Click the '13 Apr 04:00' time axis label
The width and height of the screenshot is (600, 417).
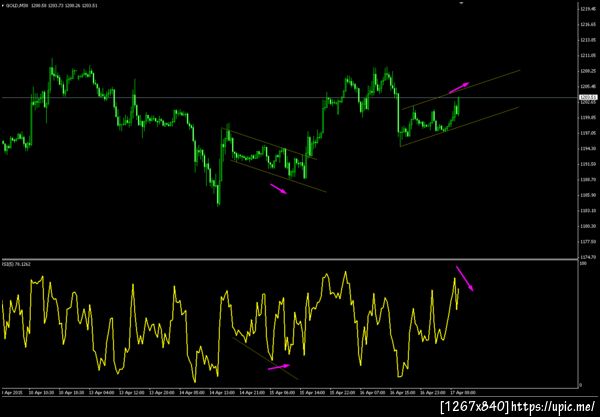tap(101, 393)
